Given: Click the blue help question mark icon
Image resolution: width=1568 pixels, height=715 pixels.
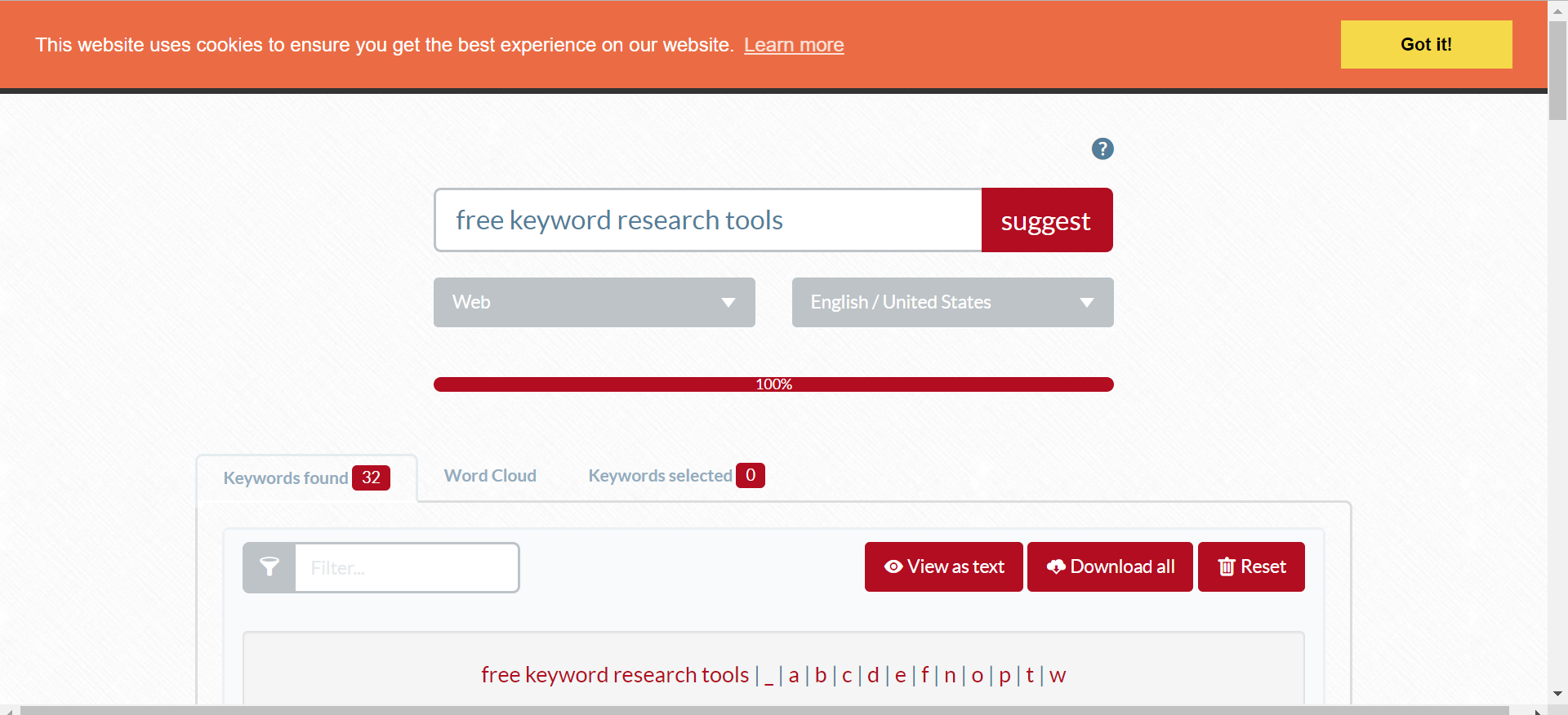Looking at the screenshot, I should click(1102, 149).
